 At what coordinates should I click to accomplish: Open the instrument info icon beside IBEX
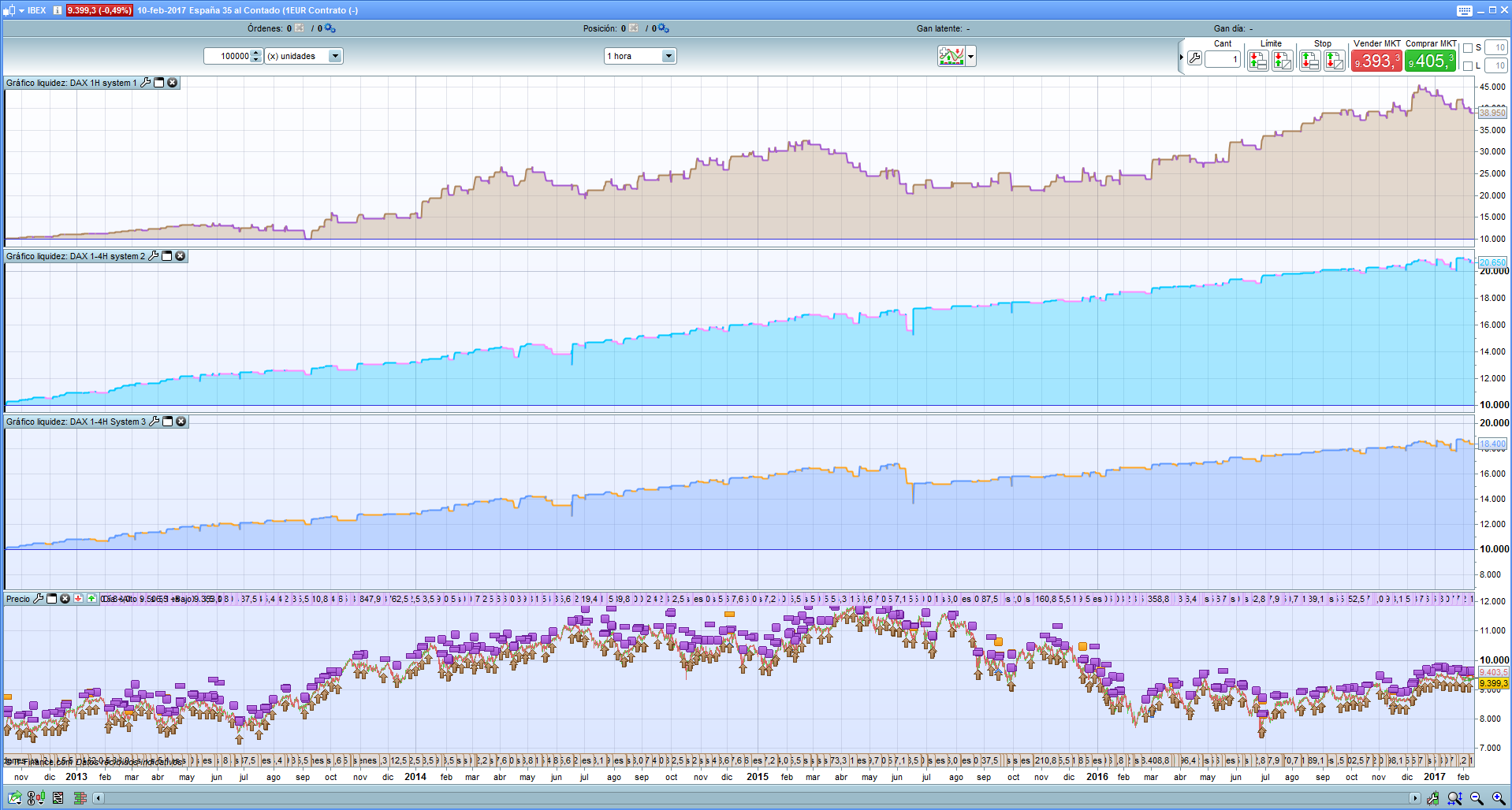[57, 10]
